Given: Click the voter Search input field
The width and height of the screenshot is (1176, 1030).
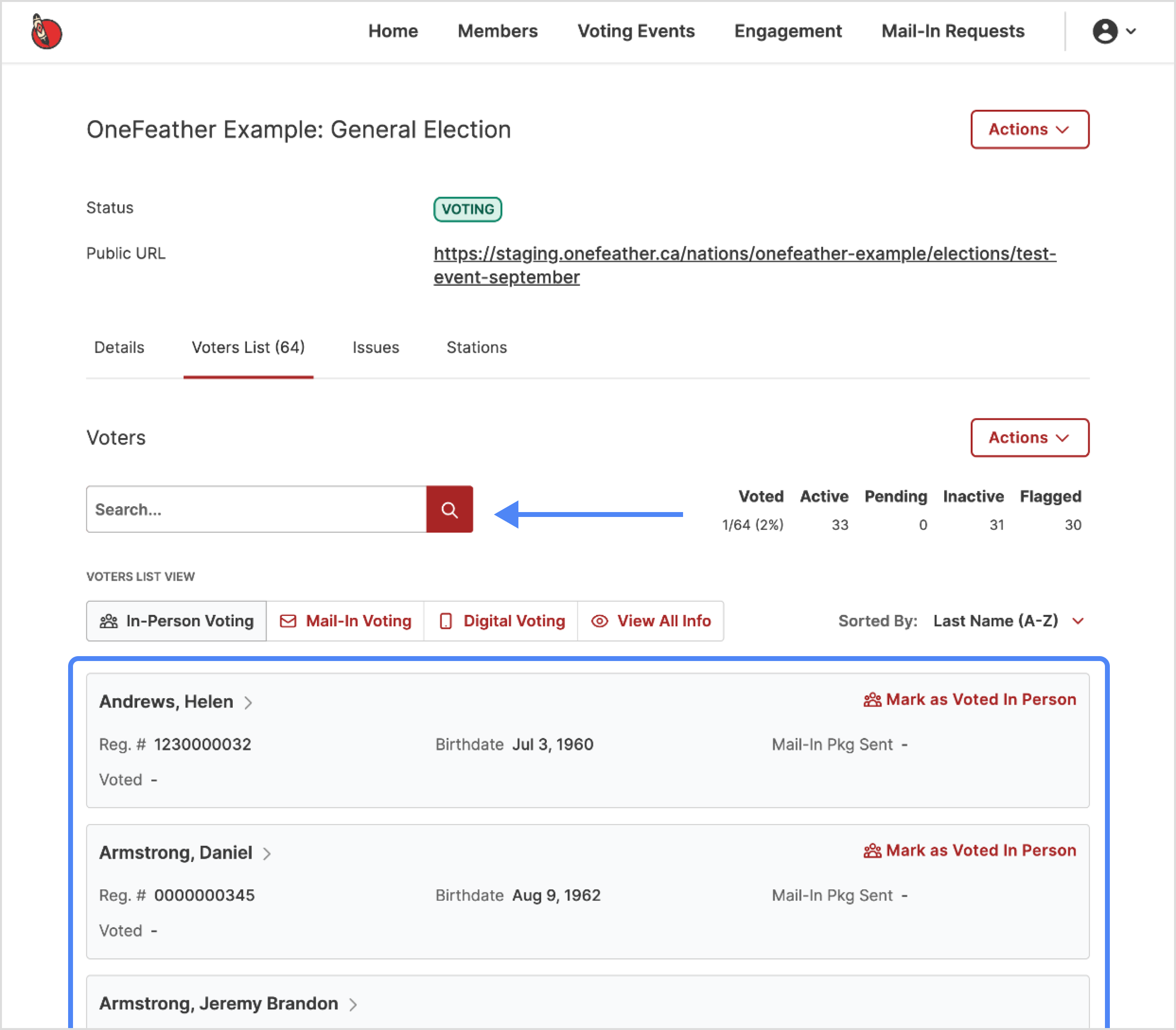Looking at the screenshot, I should 256,509.
